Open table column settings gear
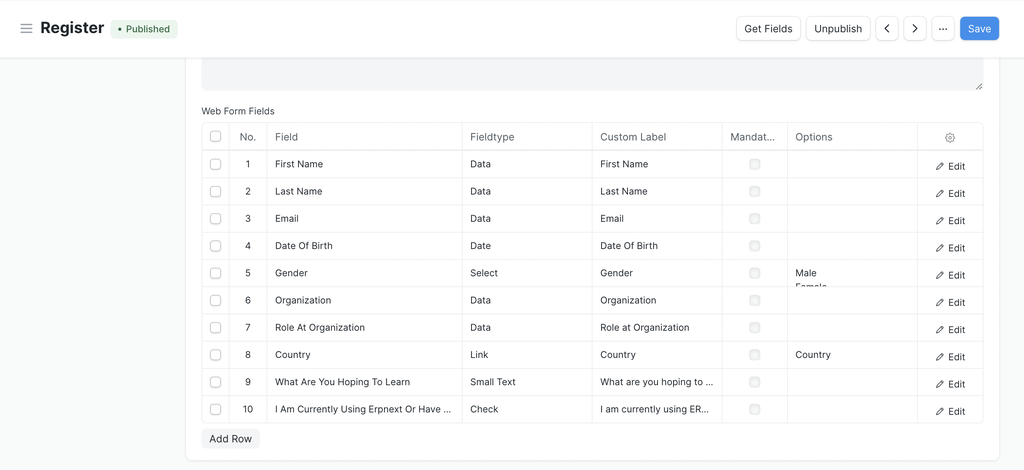Viewport: 1024px width, 470px height. (950, 137)
